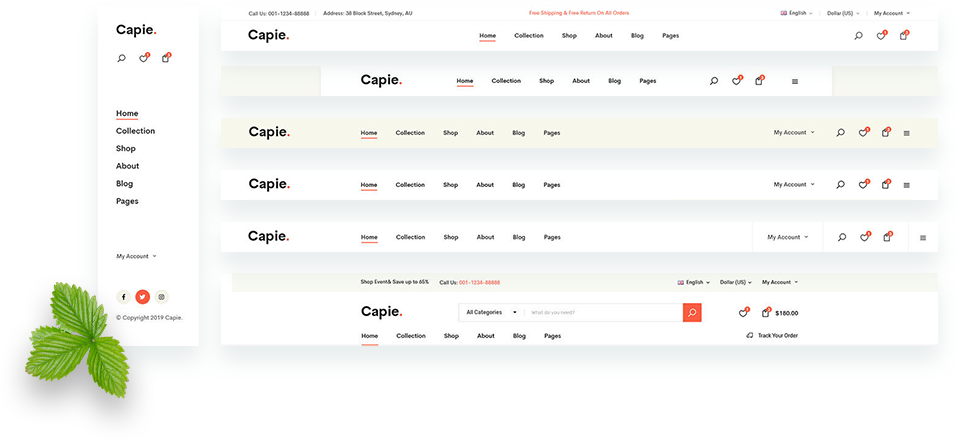Screen dimensions: 958x441
Task: Expand My Account in left sidebar
Action: point(136,256)
